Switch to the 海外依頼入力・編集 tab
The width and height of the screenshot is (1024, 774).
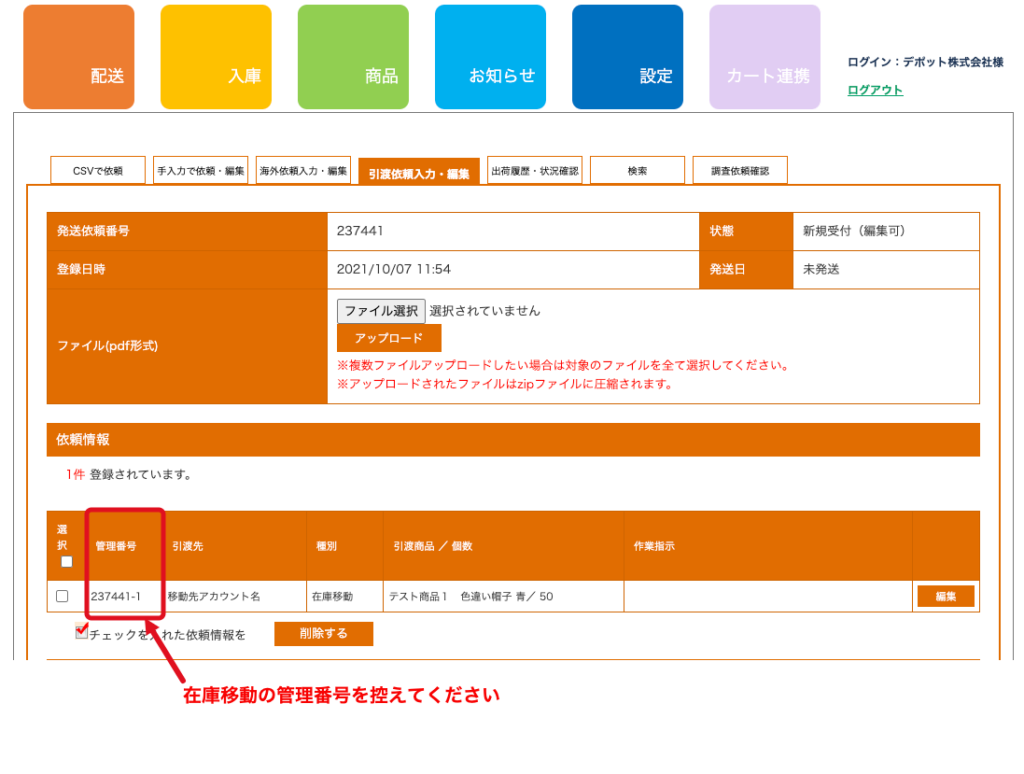coord(304,171)
